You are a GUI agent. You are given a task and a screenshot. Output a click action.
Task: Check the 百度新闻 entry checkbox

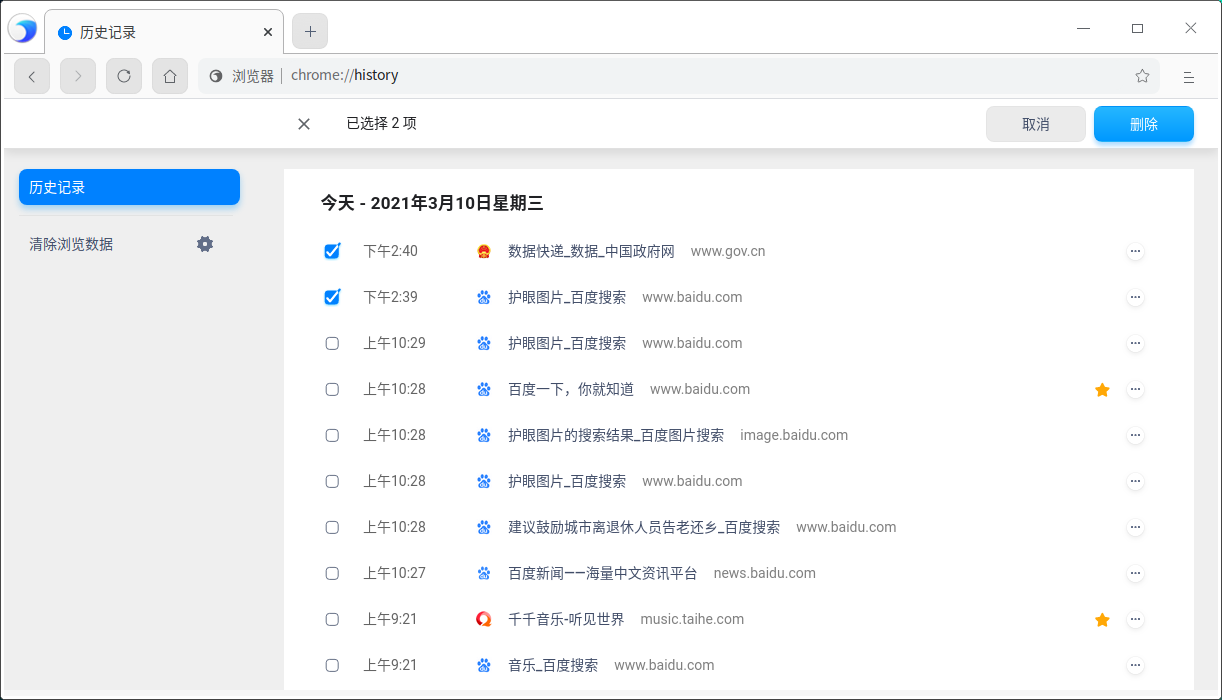click(332, 573)
